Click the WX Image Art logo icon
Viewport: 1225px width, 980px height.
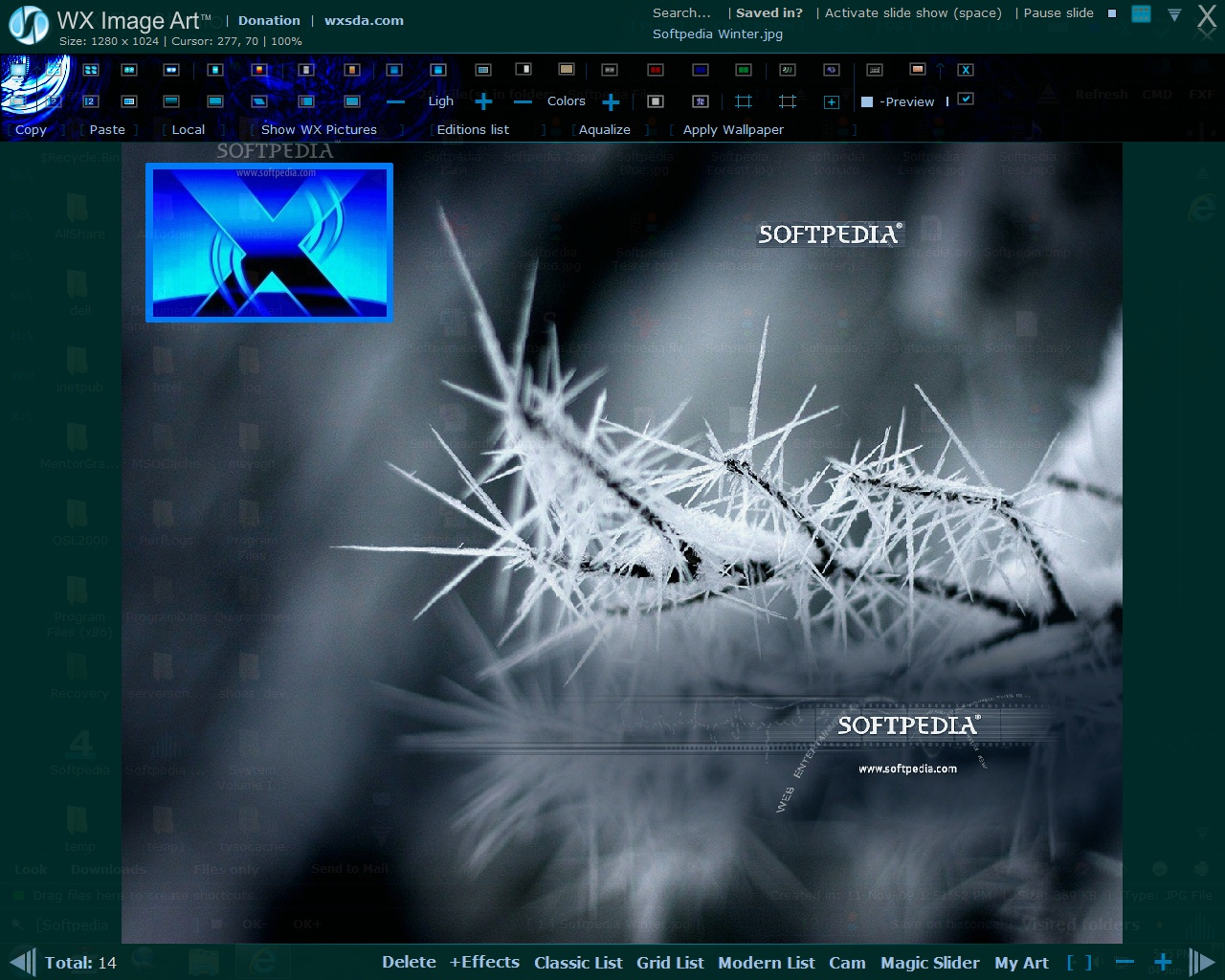tap(29, 25)
